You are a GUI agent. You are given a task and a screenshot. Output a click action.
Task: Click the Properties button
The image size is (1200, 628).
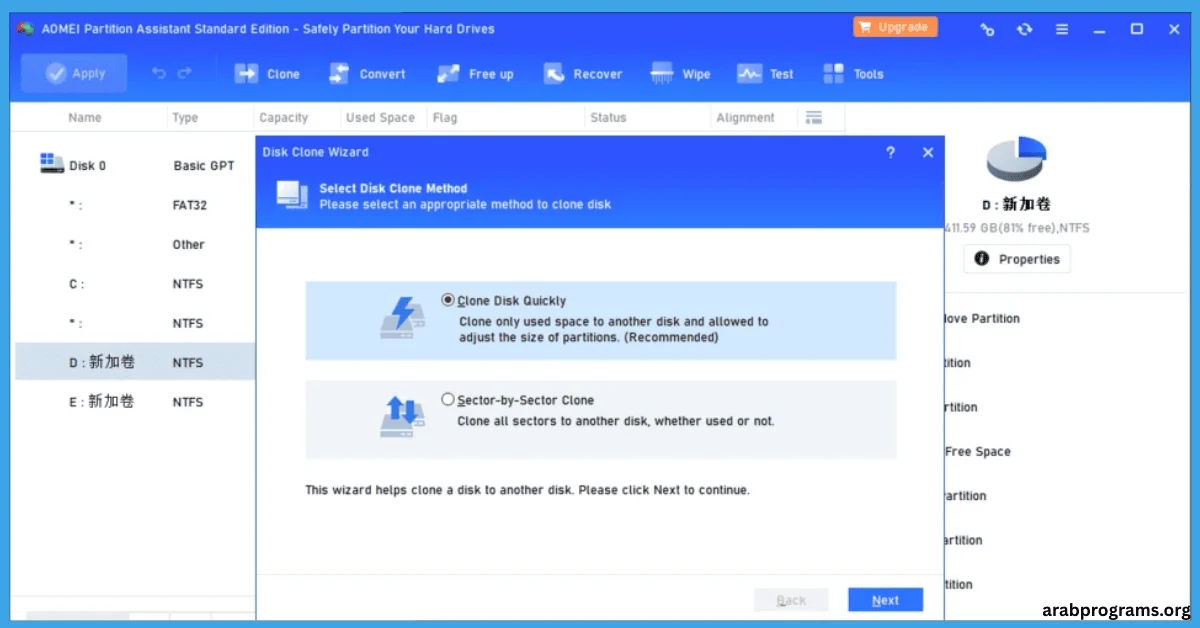coord(1017,259)
